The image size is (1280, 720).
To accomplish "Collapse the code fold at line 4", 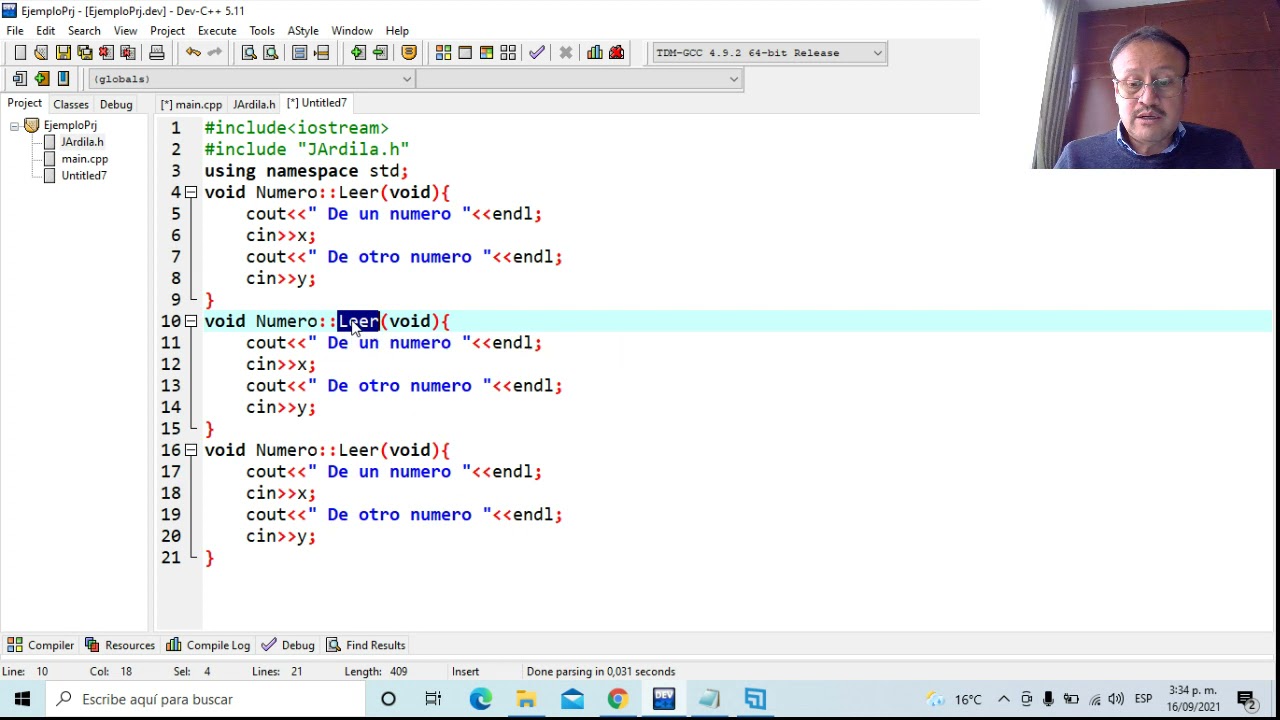I will [190, 192].
